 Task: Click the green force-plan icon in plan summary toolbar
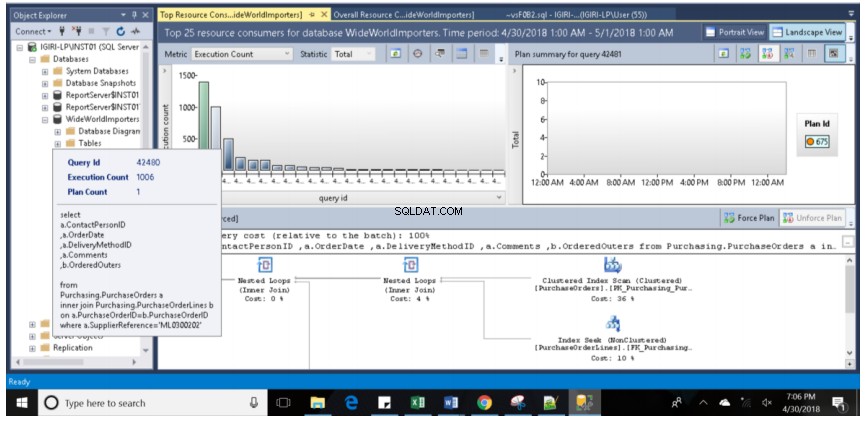(x=745, y=54)
